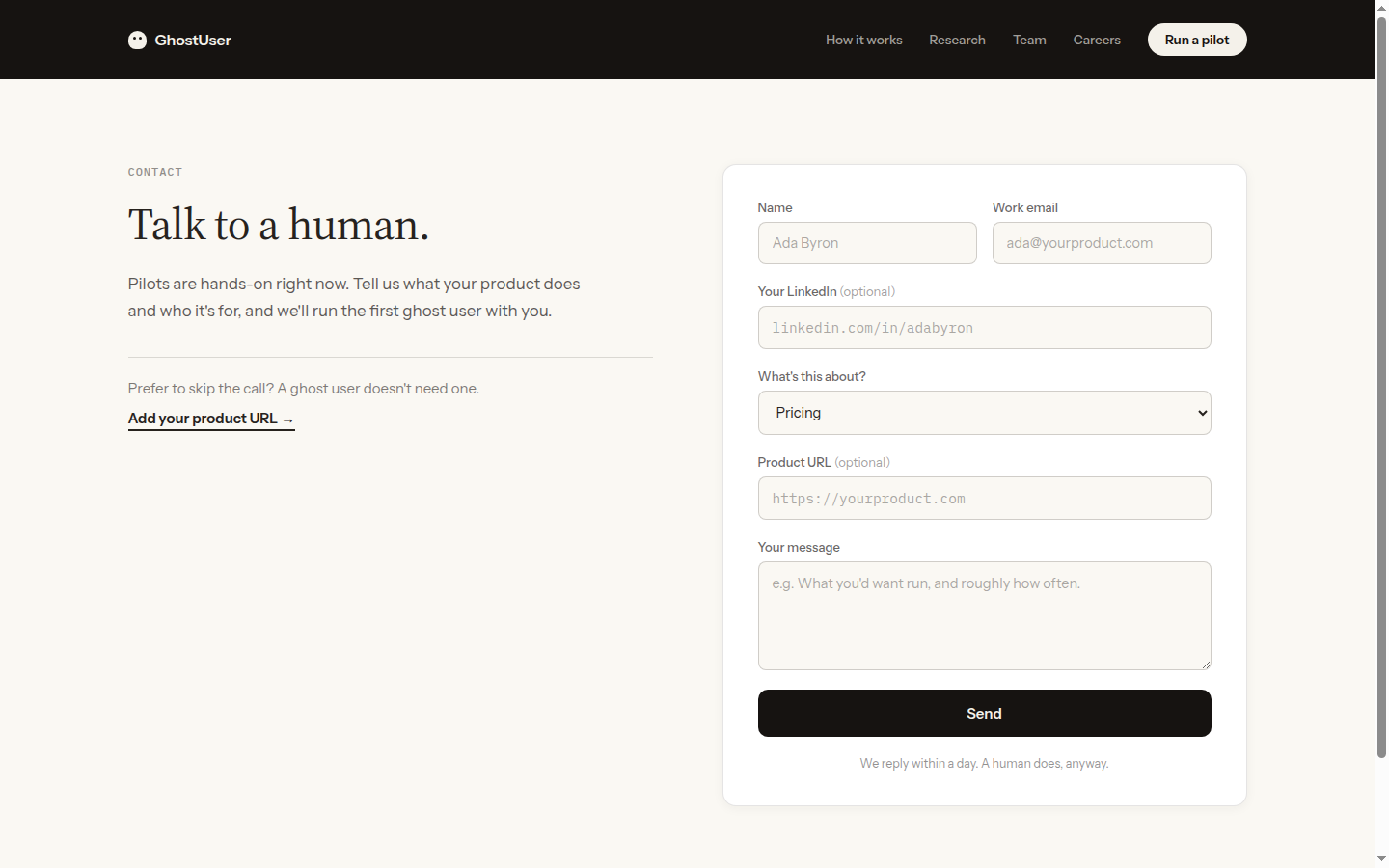Image resolution: width=1389 pixels, height=868 pixels.
Task: Click the "What's this about?" label
Action: tap(811, 376)
